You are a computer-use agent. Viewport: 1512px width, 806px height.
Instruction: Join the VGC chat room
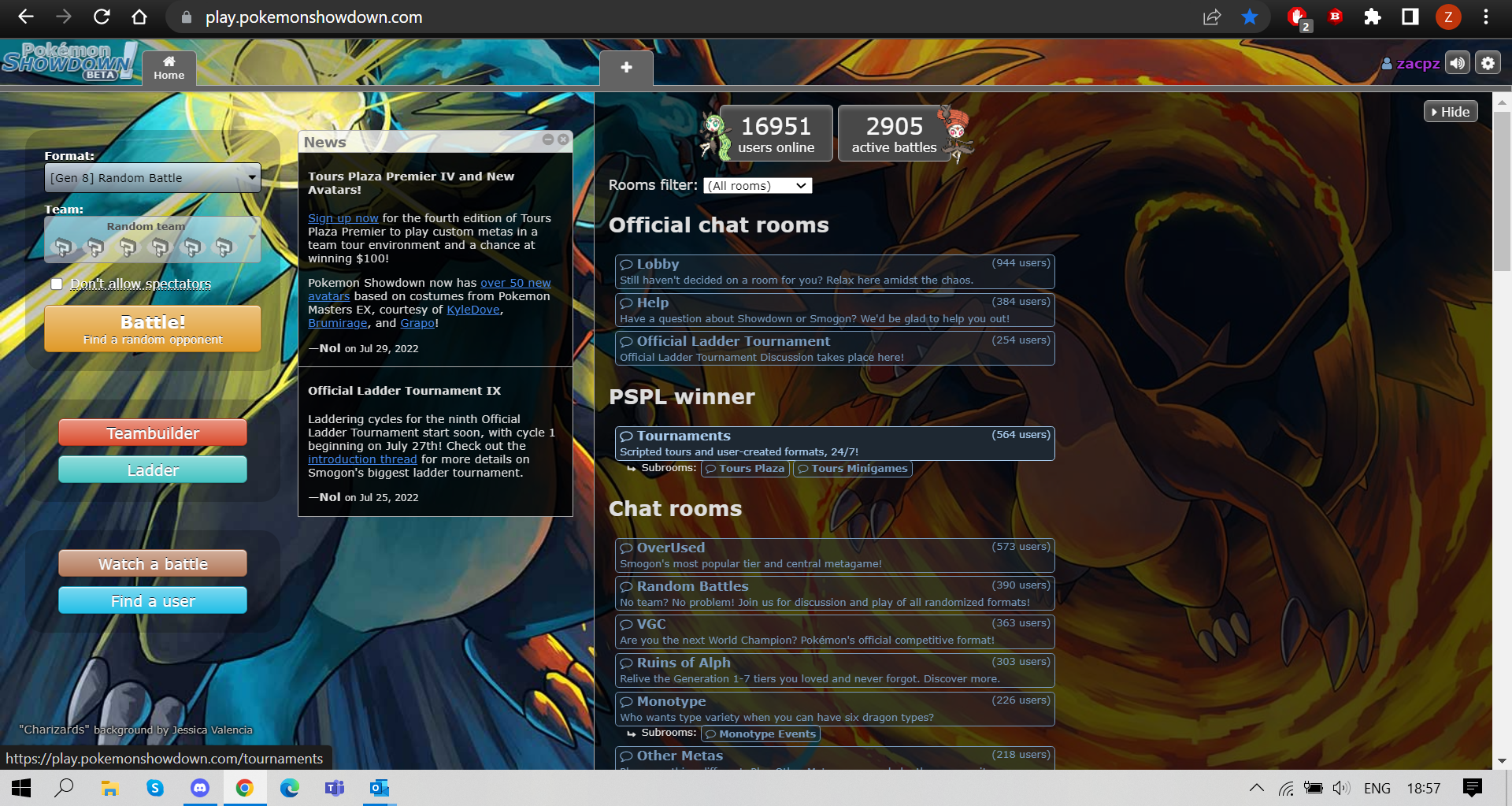(835, 631)
